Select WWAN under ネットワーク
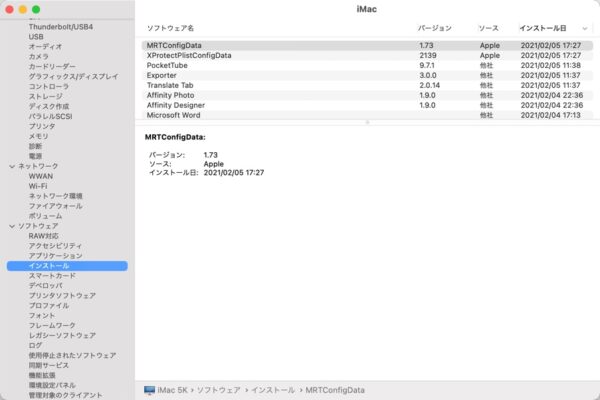The image size is (600, 400). pyautogui.click(x=41, y=176)
